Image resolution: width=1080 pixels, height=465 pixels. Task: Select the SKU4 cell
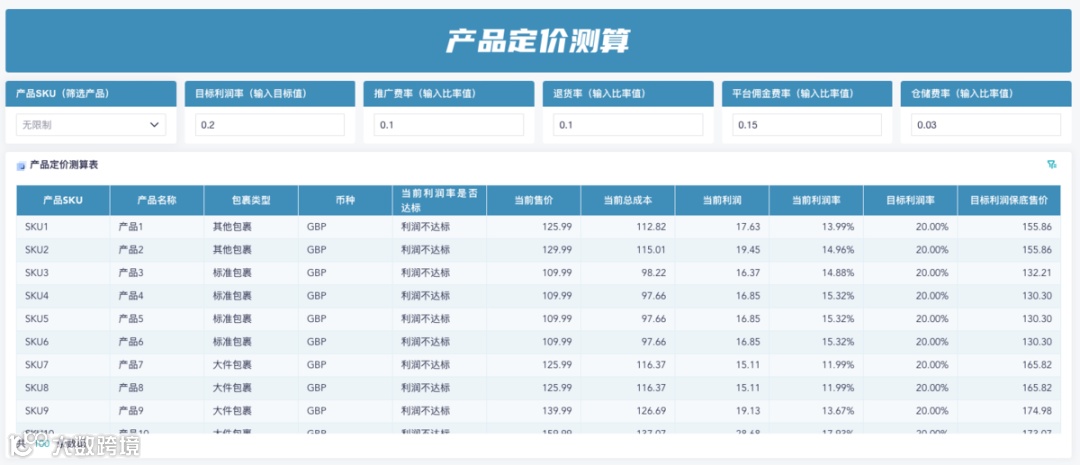63,296
